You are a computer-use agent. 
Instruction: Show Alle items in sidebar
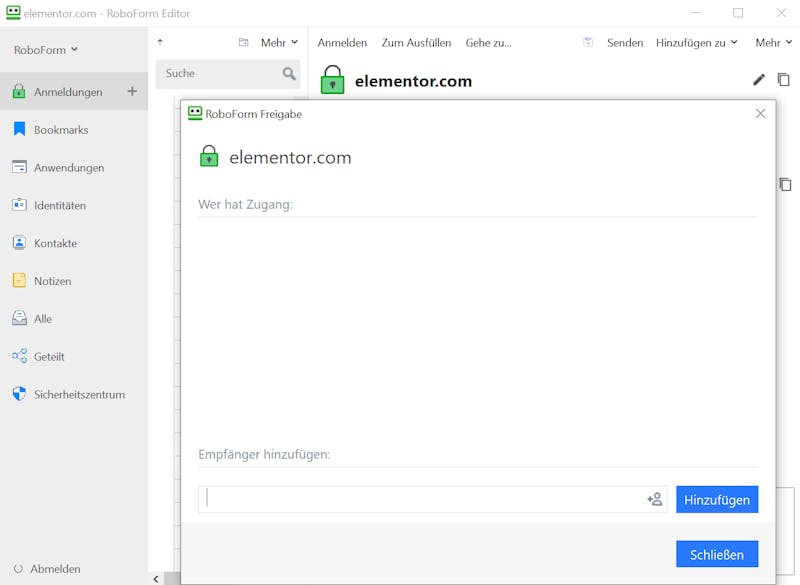(x=43, y=318)
